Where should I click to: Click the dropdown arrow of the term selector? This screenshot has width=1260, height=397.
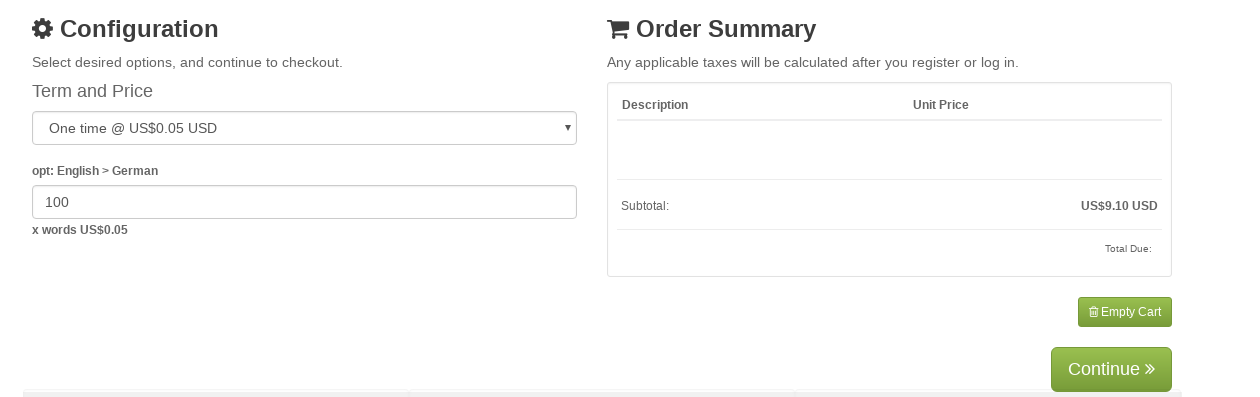point(568,128)
